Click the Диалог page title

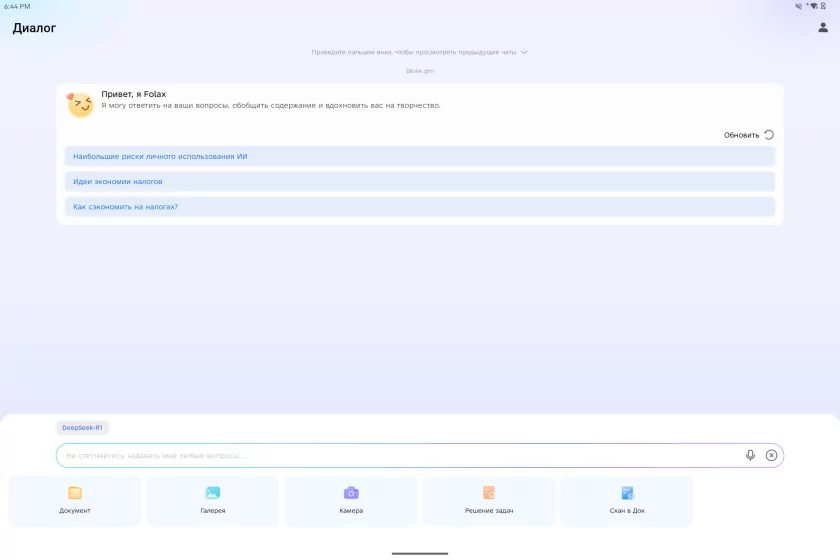click(34, 28)
